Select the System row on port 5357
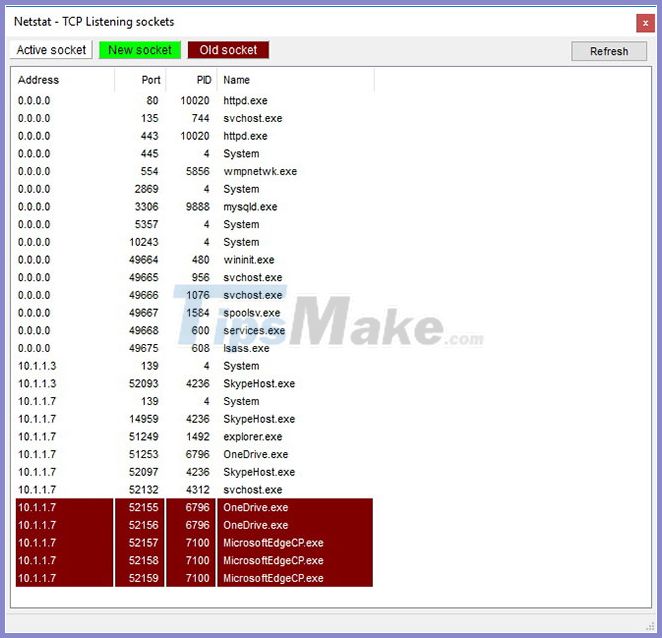Viewport: 662px width, 638px height. 194,225
